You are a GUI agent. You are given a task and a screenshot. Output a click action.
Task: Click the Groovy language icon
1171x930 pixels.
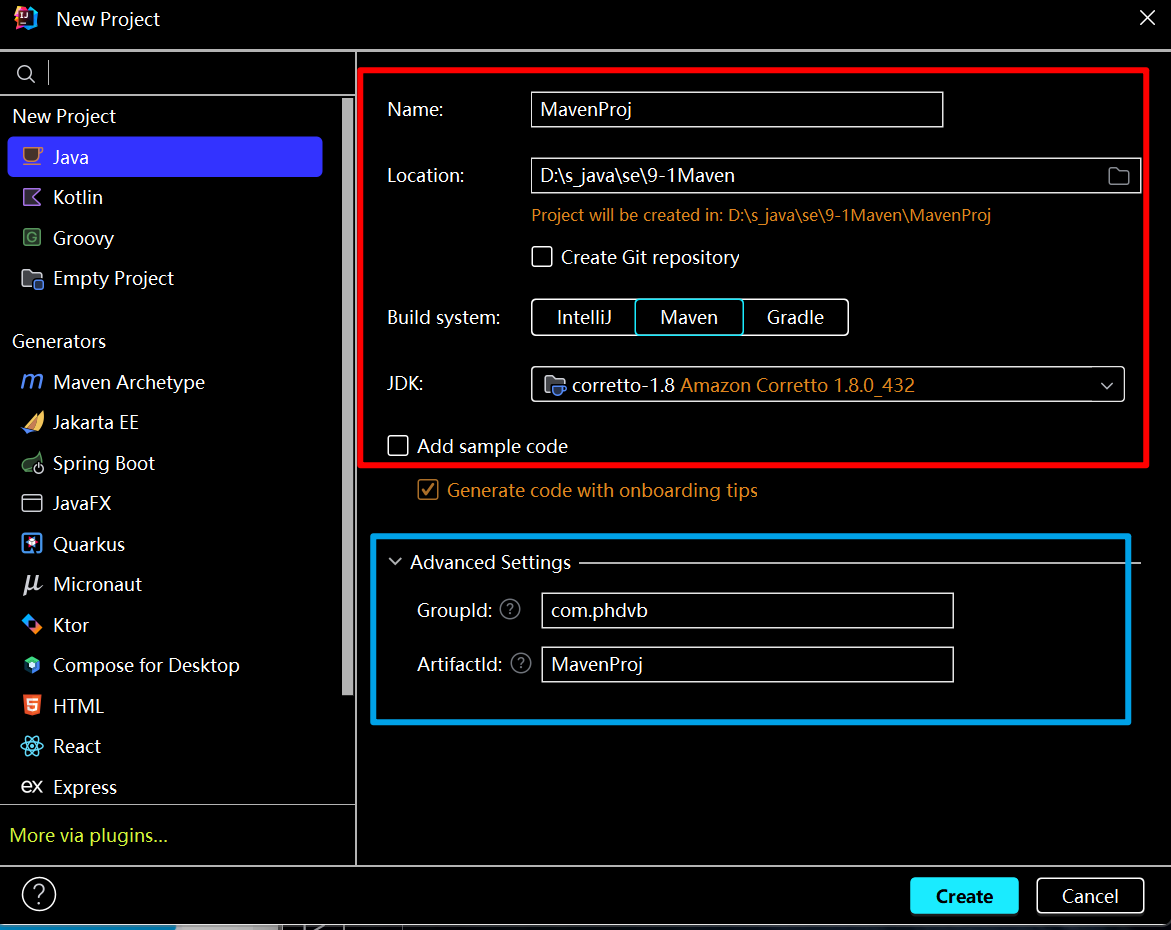[32, 238]
